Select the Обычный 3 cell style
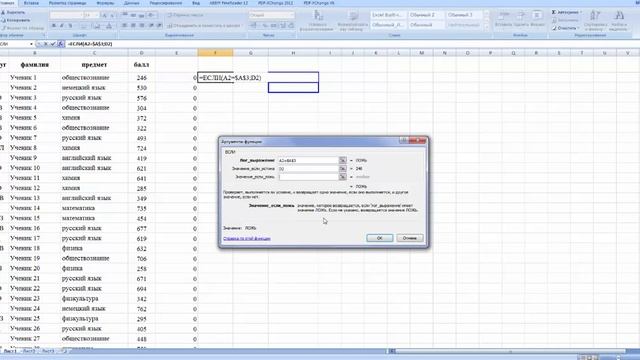 [463, 15]
